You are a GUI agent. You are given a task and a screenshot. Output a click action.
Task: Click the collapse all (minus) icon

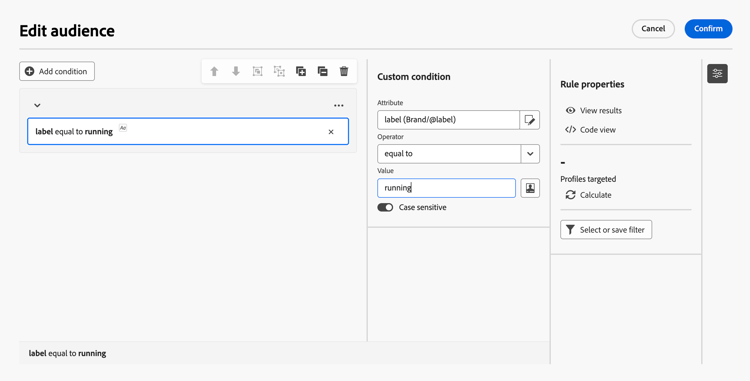click(322, 71)
